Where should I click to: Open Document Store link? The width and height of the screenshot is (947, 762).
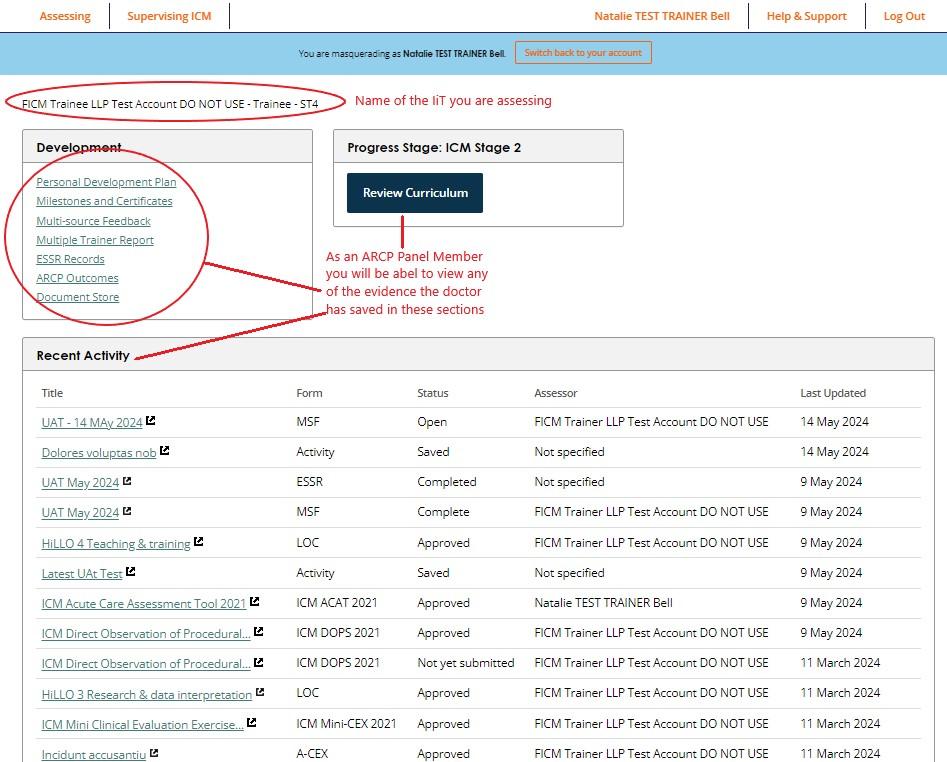coord(77,297)
